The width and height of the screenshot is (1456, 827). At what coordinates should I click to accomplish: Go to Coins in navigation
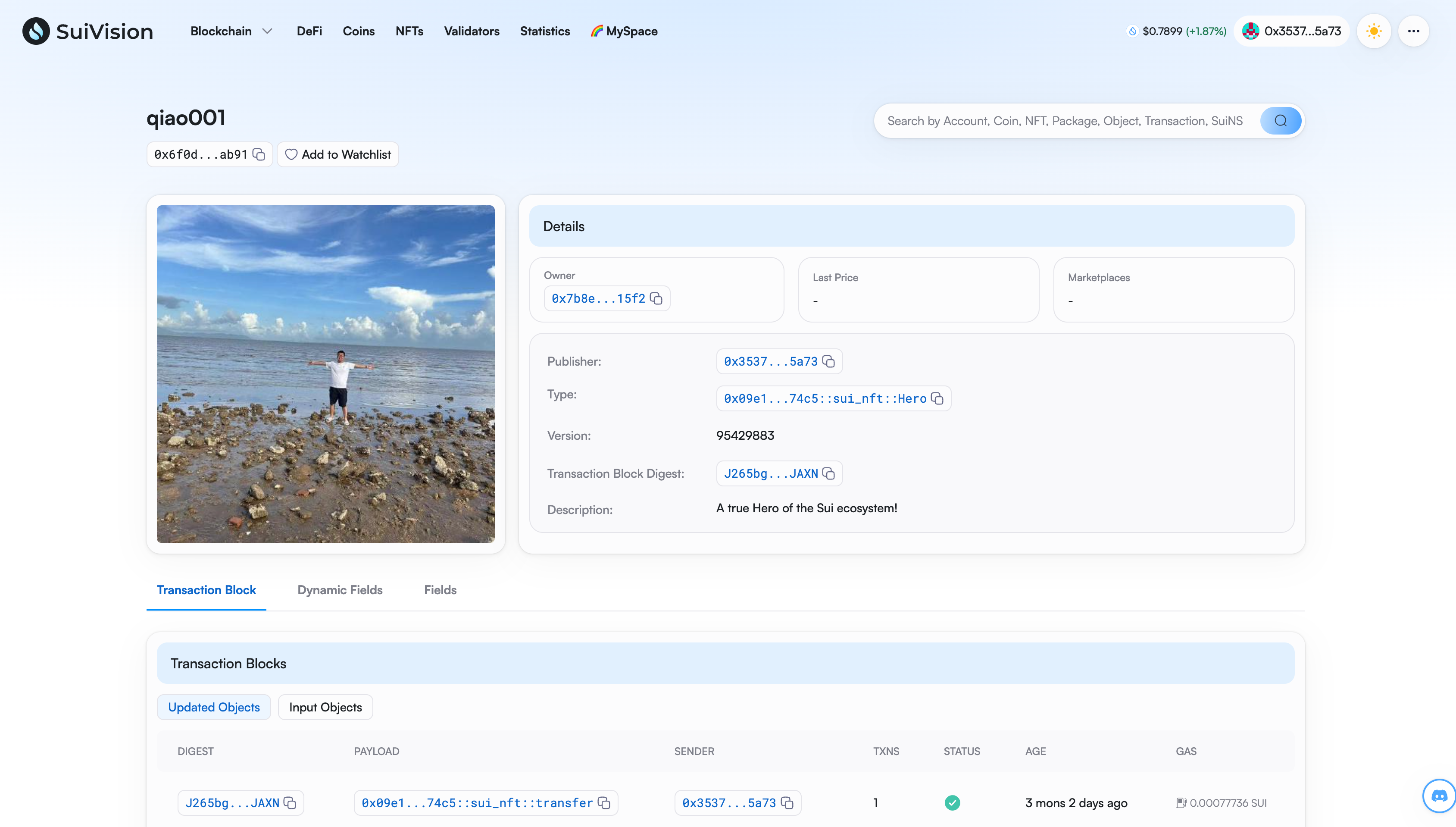pos(358,31)
